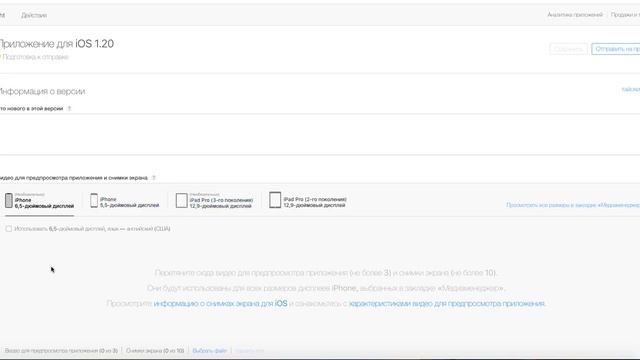Open link to view all sizes in Media Manager
Screen dimensions: 640x360
click(x=573, y=205)
